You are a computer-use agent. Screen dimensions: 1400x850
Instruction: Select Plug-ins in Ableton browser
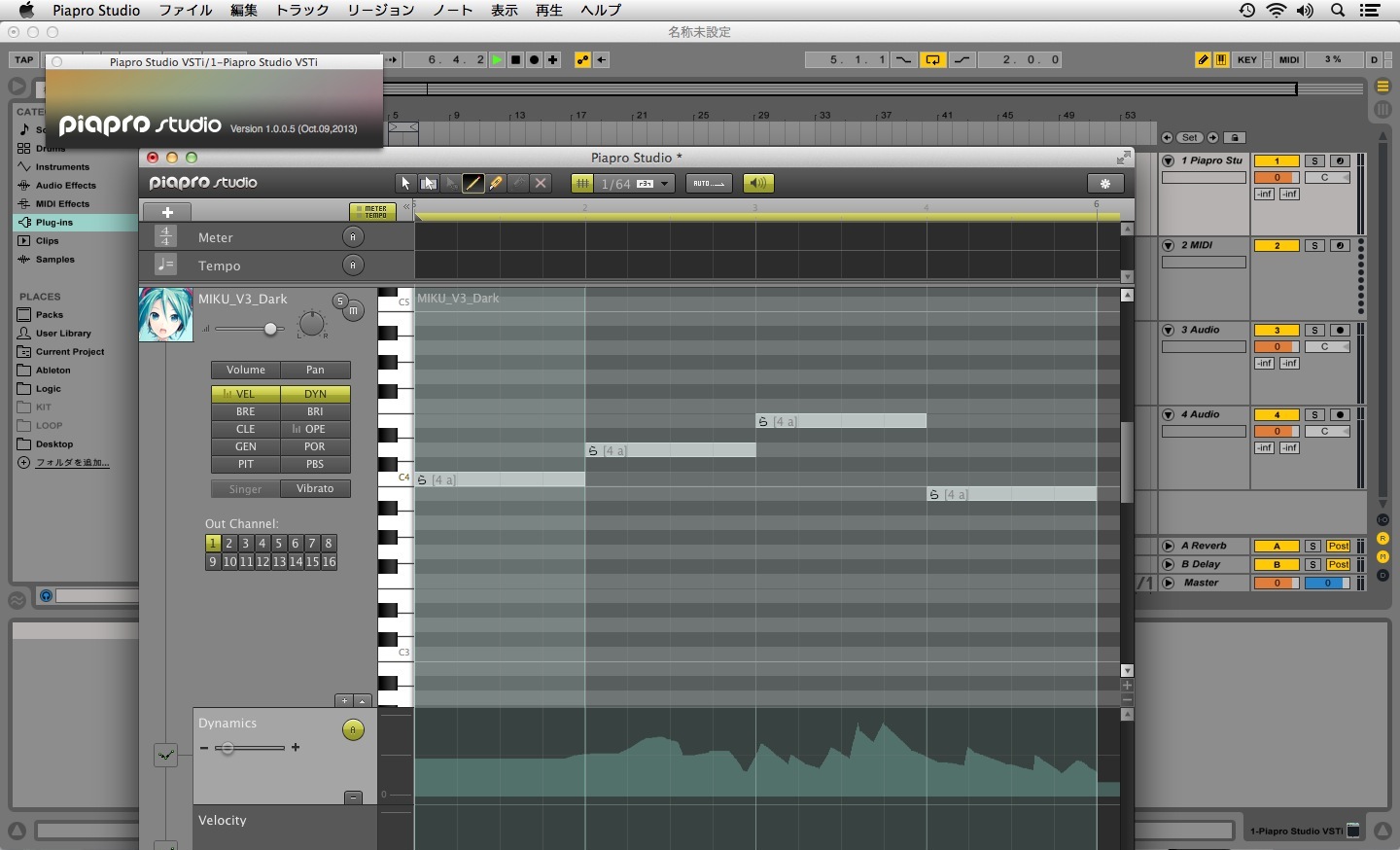[x=54, y=222]
